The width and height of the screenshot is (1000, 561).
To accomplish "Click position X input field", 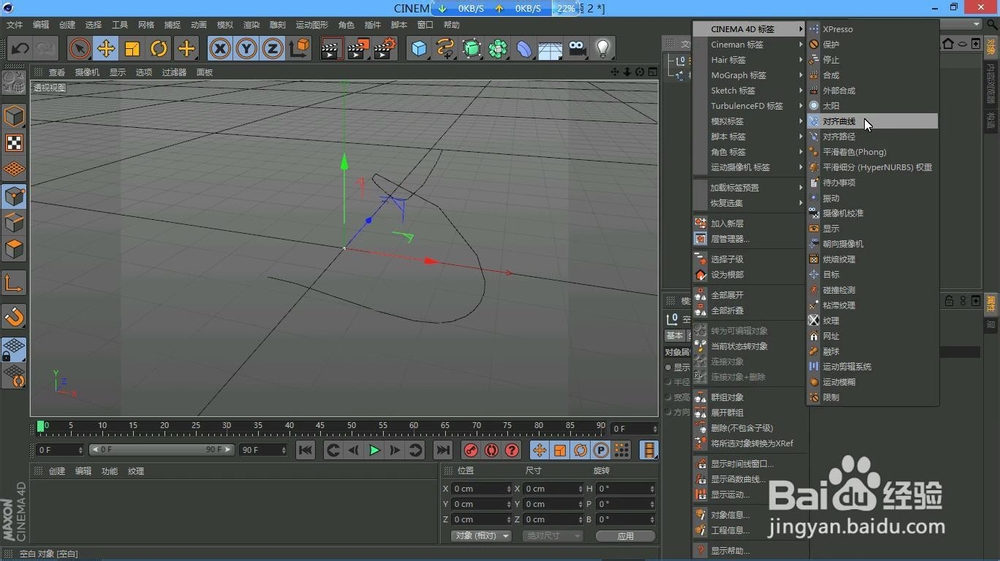I will [482, 489].
